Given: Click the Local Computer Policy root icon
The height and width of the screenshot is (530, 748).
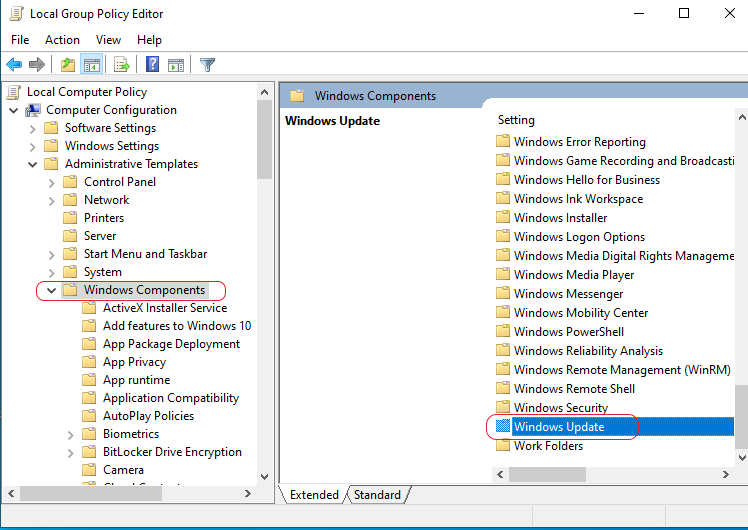Looking at the screenshot, I should (x=14, y=92).
